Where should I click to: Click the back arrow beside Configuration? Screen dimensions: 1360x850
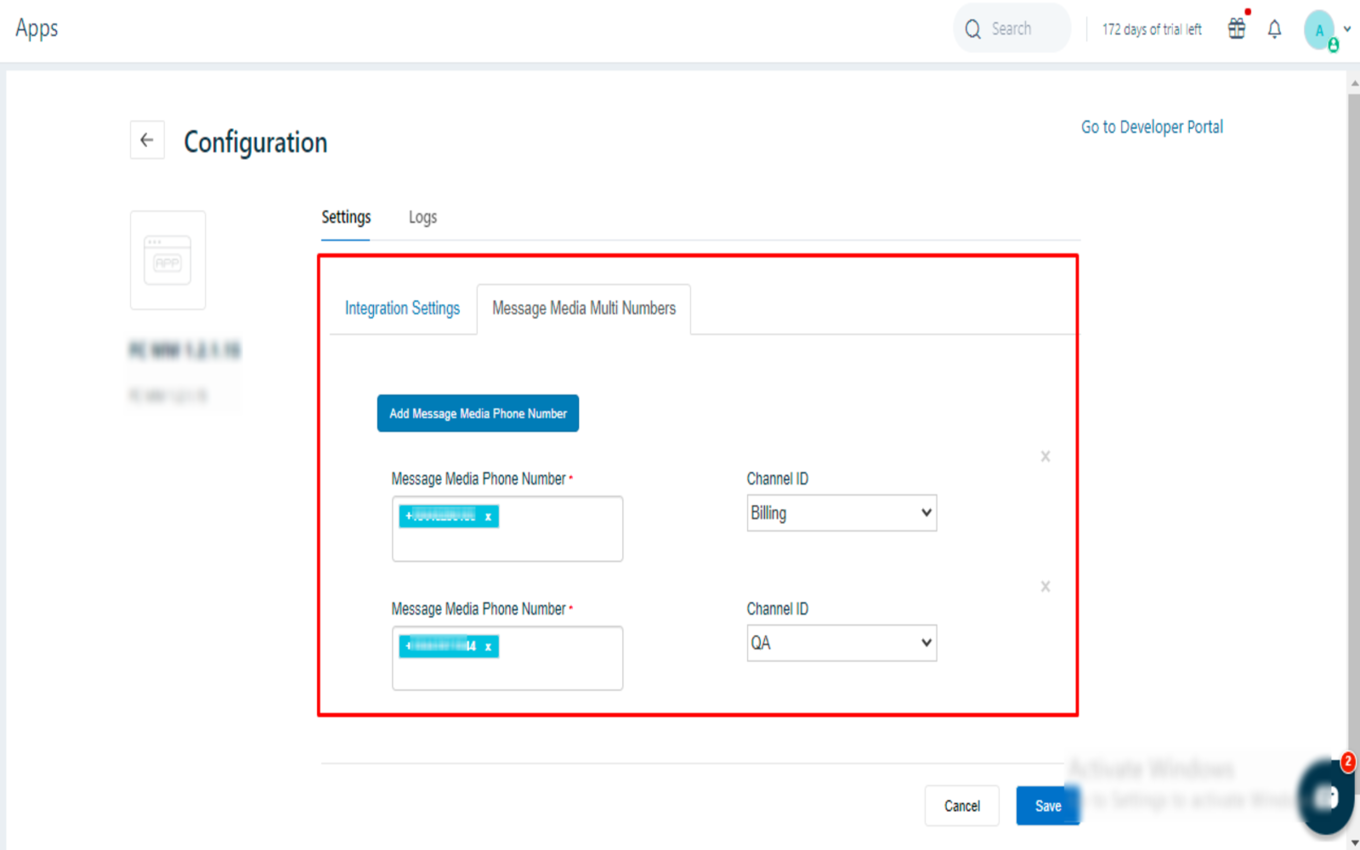pyautogui.click(x=147, y=141)
